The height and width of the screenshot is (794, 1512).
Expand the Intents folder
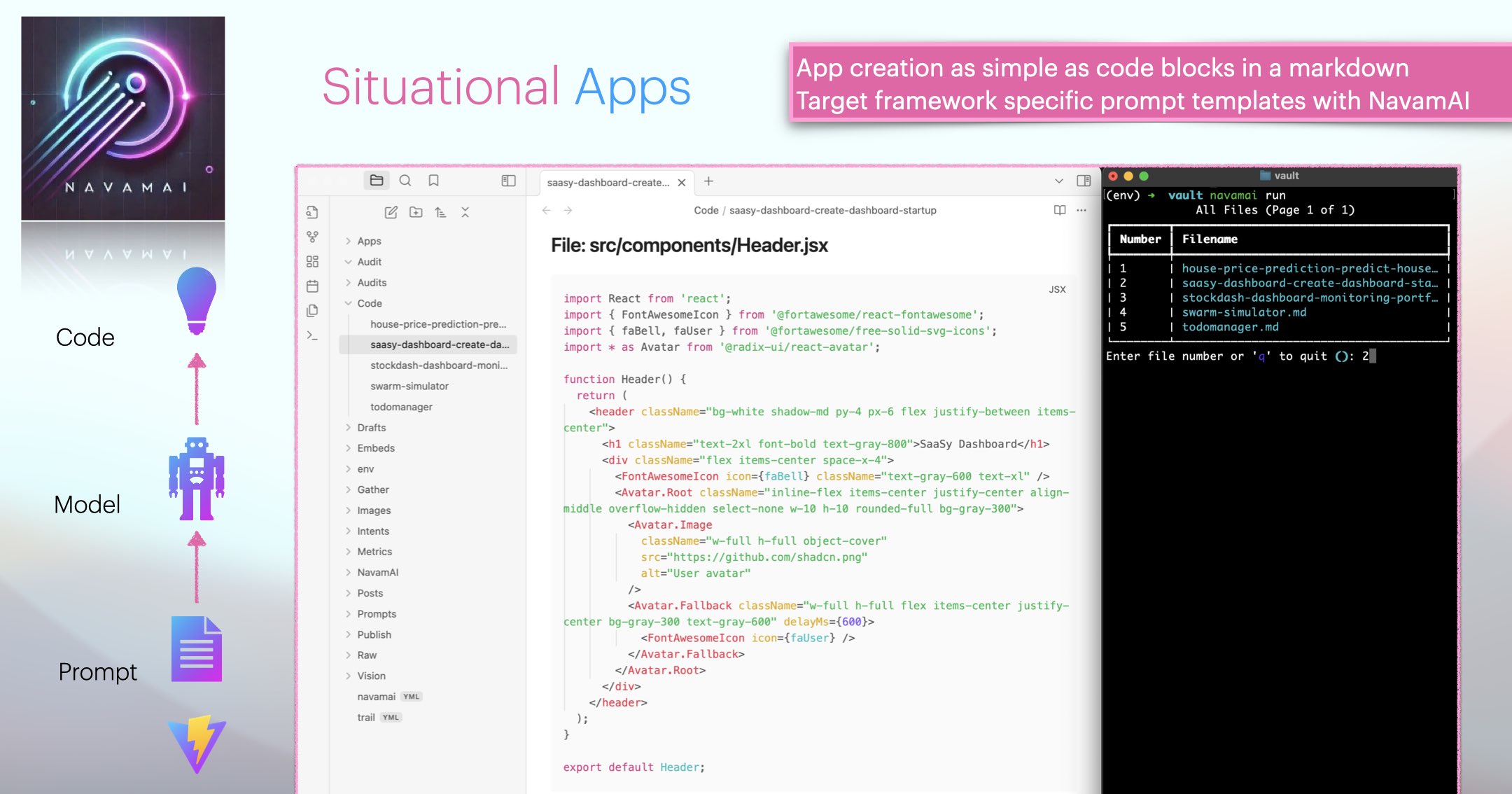click(x=373, y=531)
